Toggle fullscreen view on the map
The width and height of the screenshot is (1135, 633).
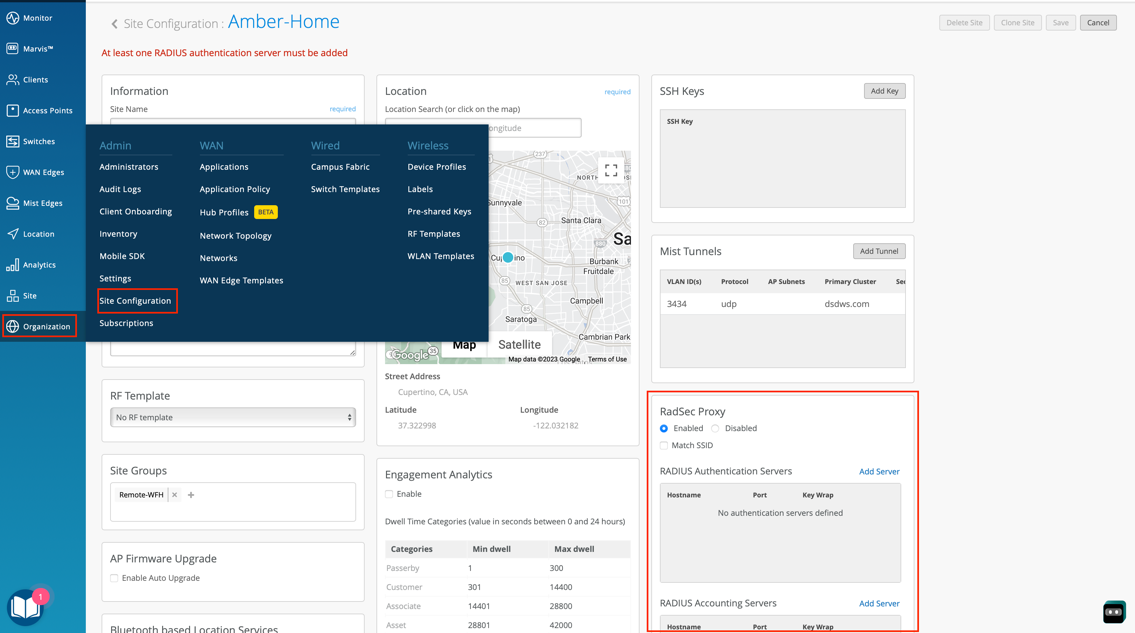coord(611,171)
